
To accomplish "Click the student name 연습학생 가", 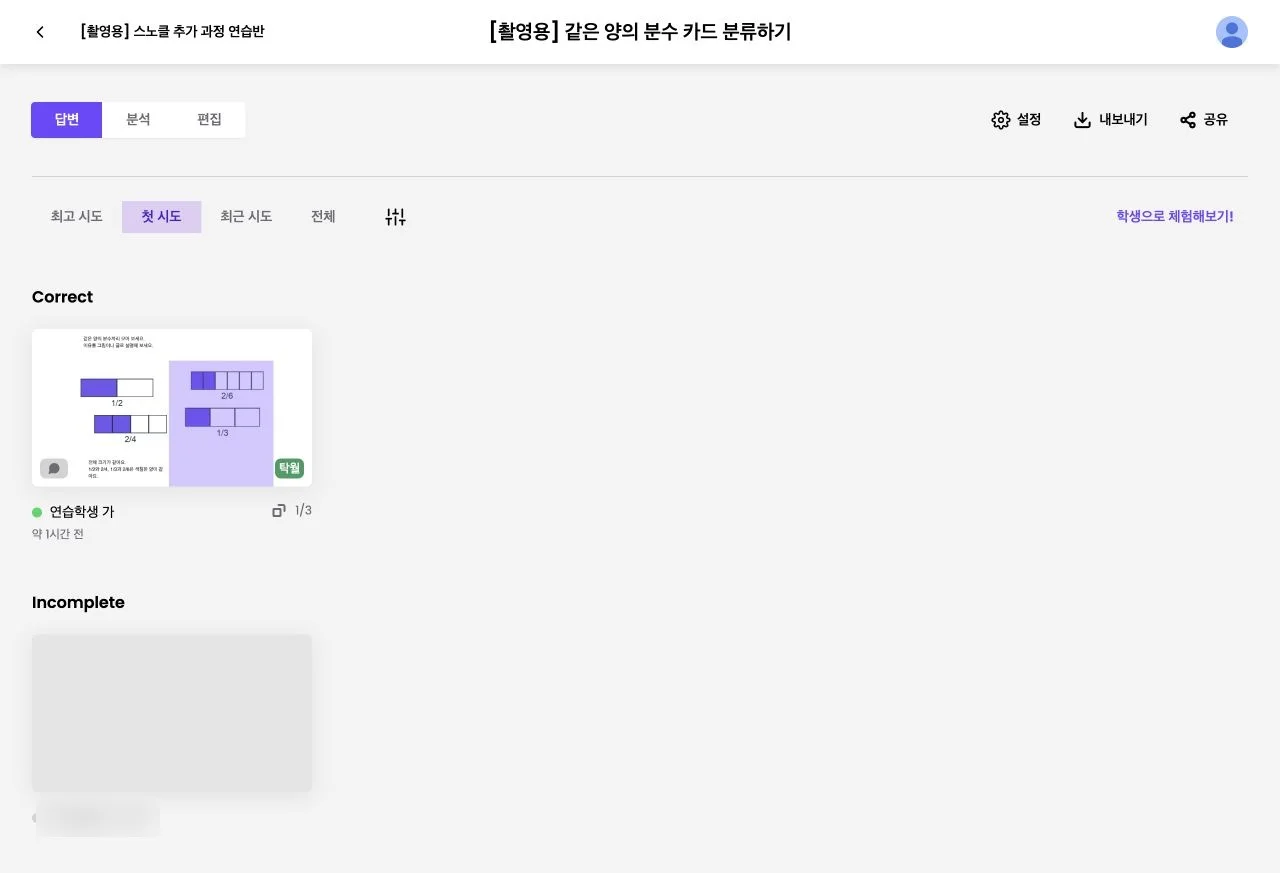I will click(82, 512).
